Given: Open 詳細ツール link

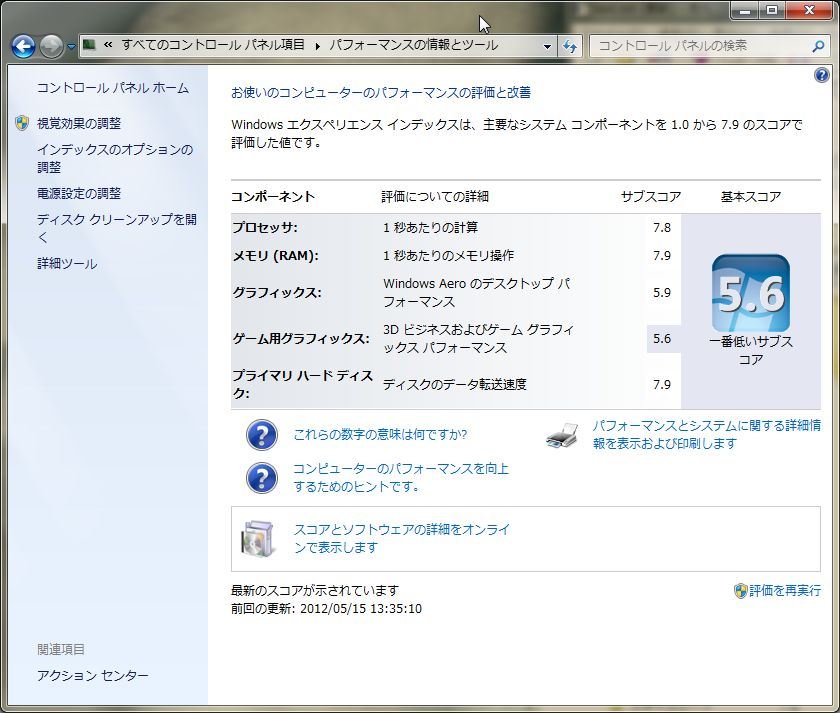Looking at the screenshot, I should (x=67, y=264).
